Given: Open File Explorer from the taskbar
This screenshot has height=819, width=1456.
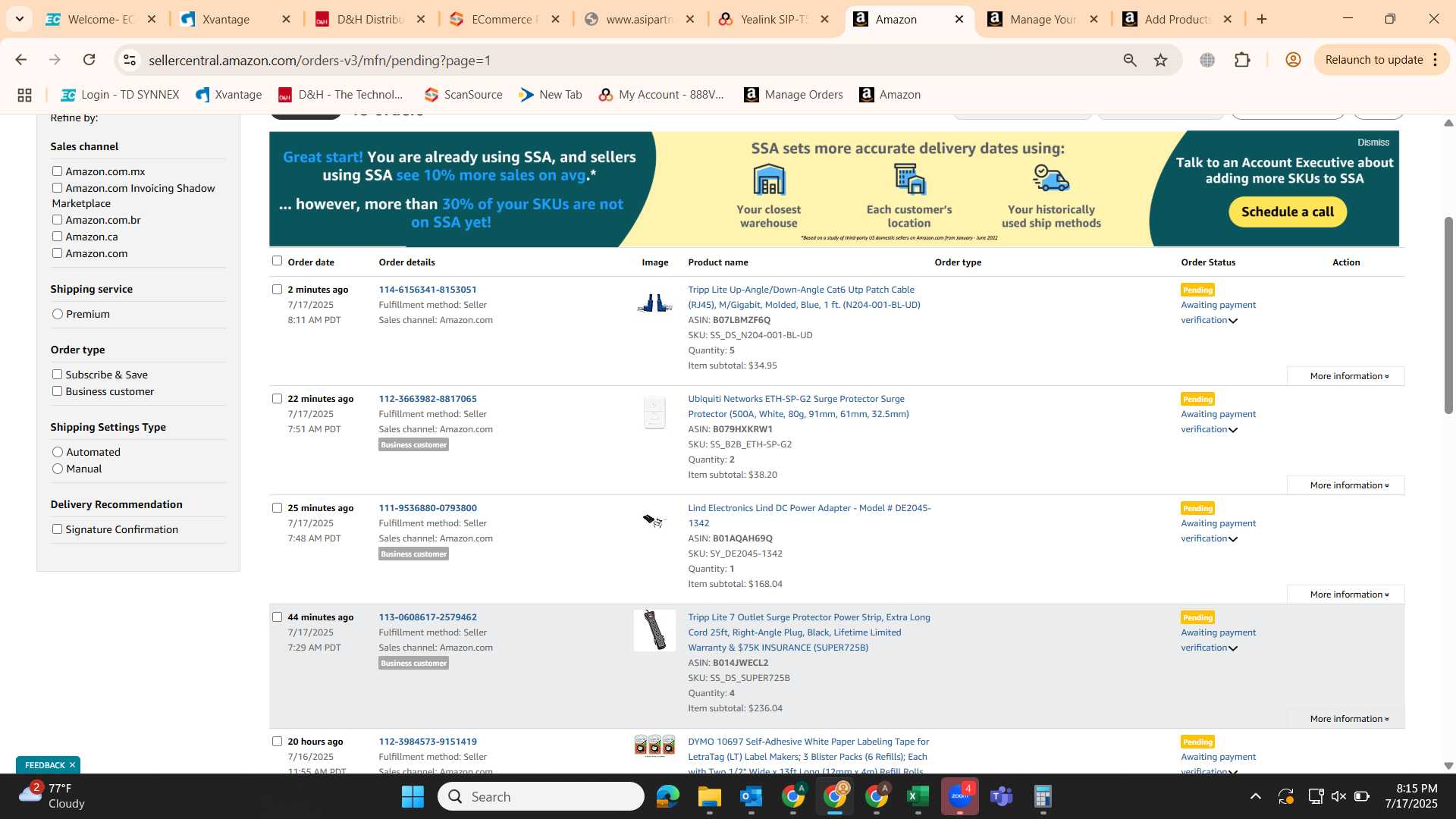Looking at the screenshot, I should coord(710,797).
